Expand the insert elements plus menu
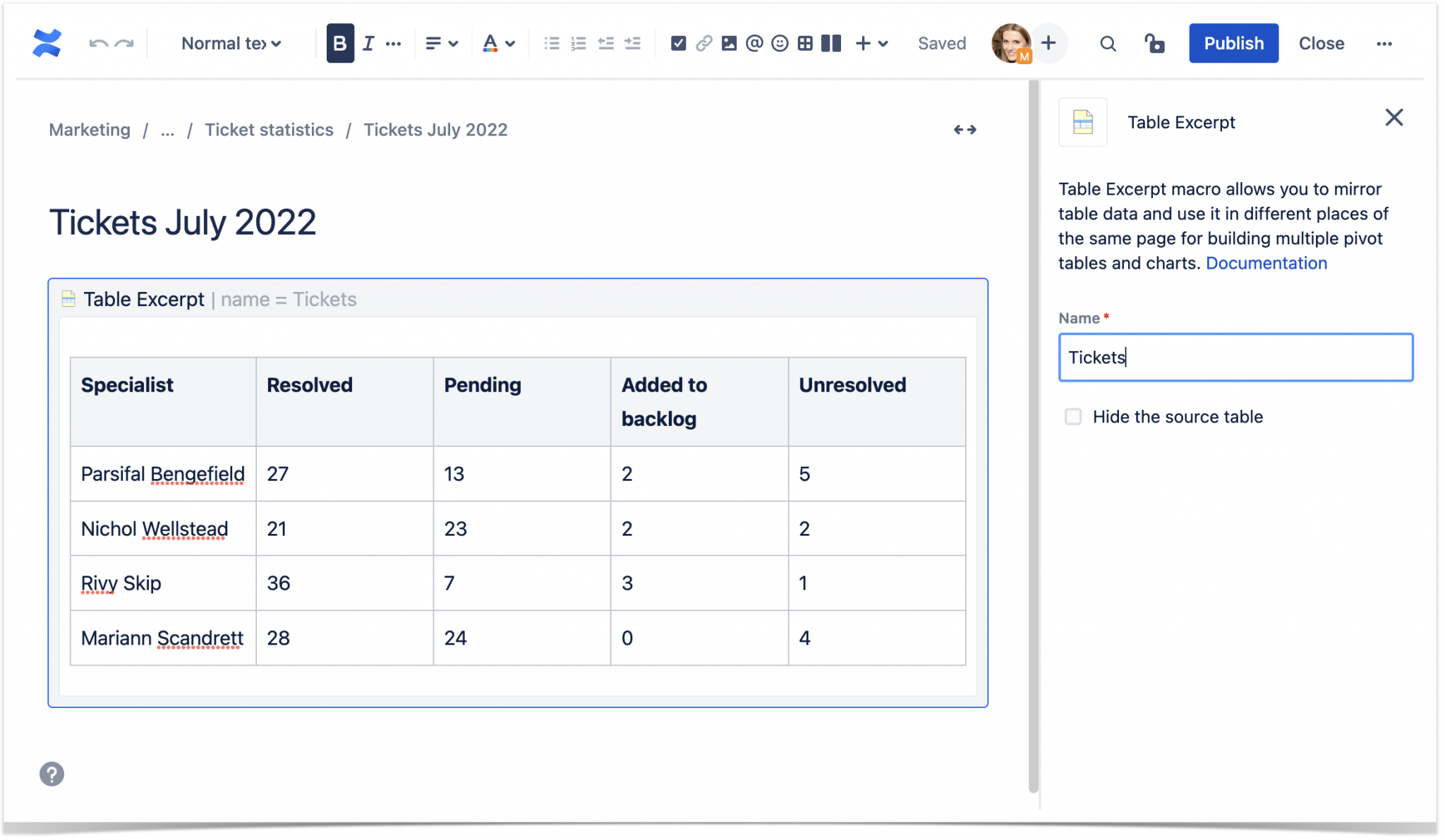This screenshot has width=1445, height=840. click(x=863, y=43)
